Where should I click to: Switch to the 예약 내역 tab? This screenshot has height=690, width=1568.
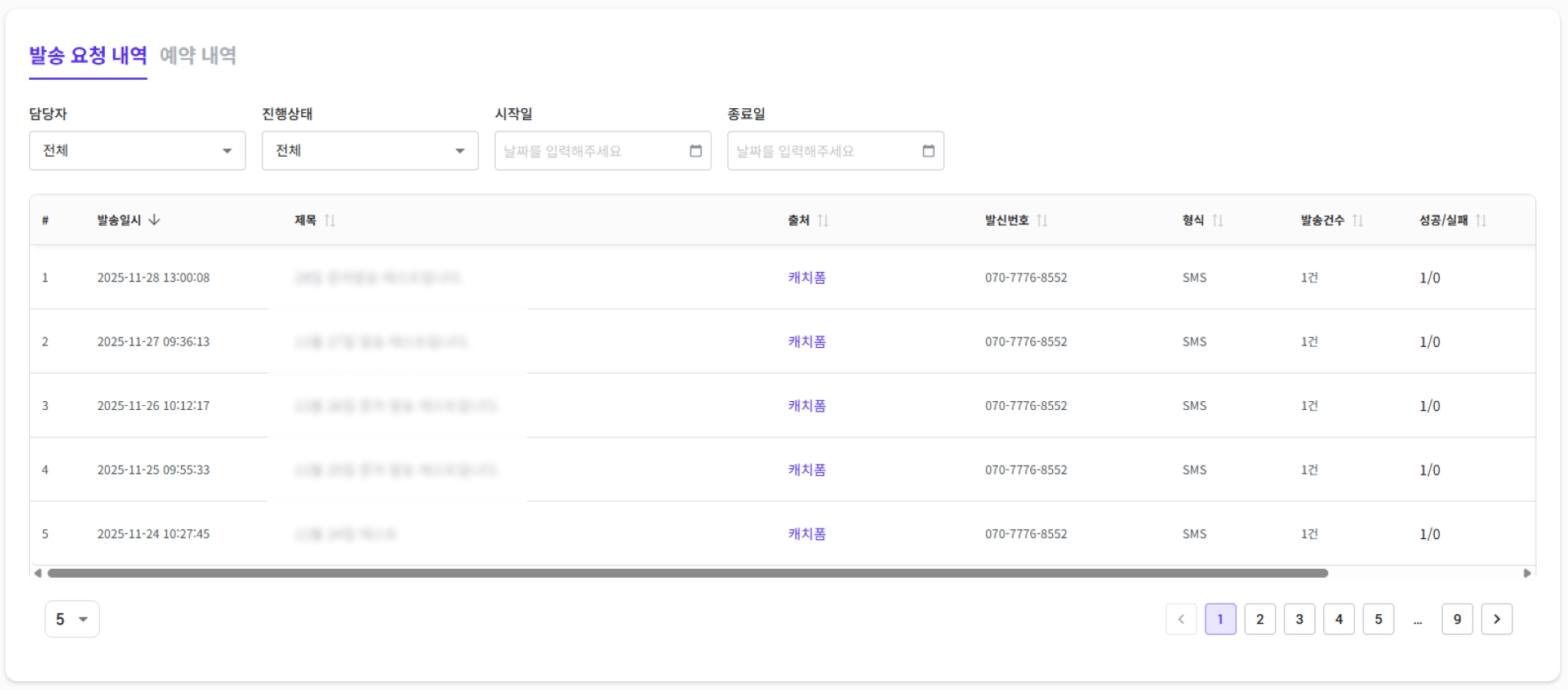pos(198,56)
